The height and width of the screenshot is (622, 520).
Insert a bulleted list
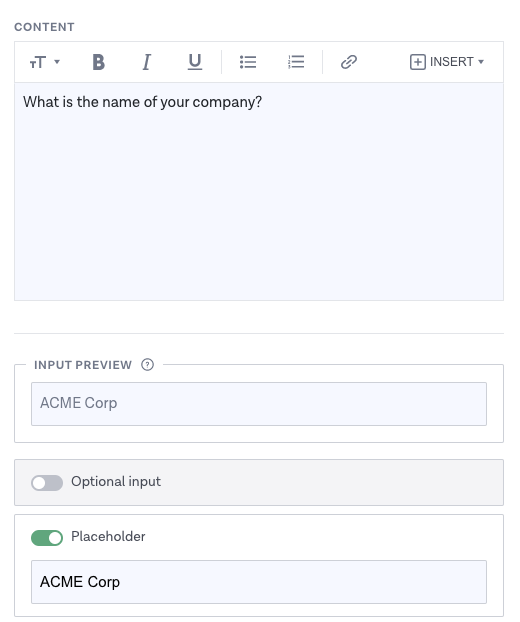click(248, 62)
